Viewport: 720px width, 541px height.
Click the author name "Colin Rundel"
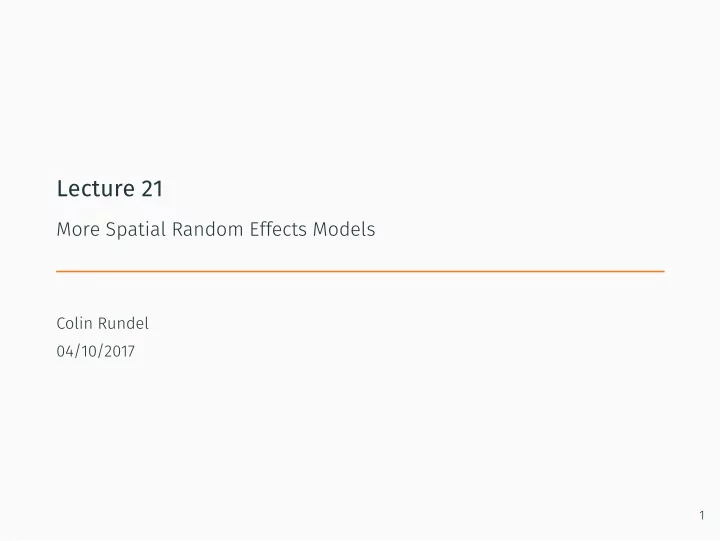(x=102, y=323)
